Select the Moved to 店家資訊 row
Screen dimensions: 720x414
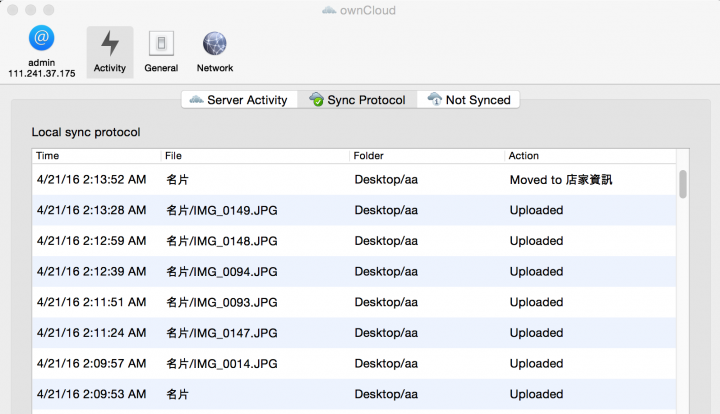tap(354, 179)
